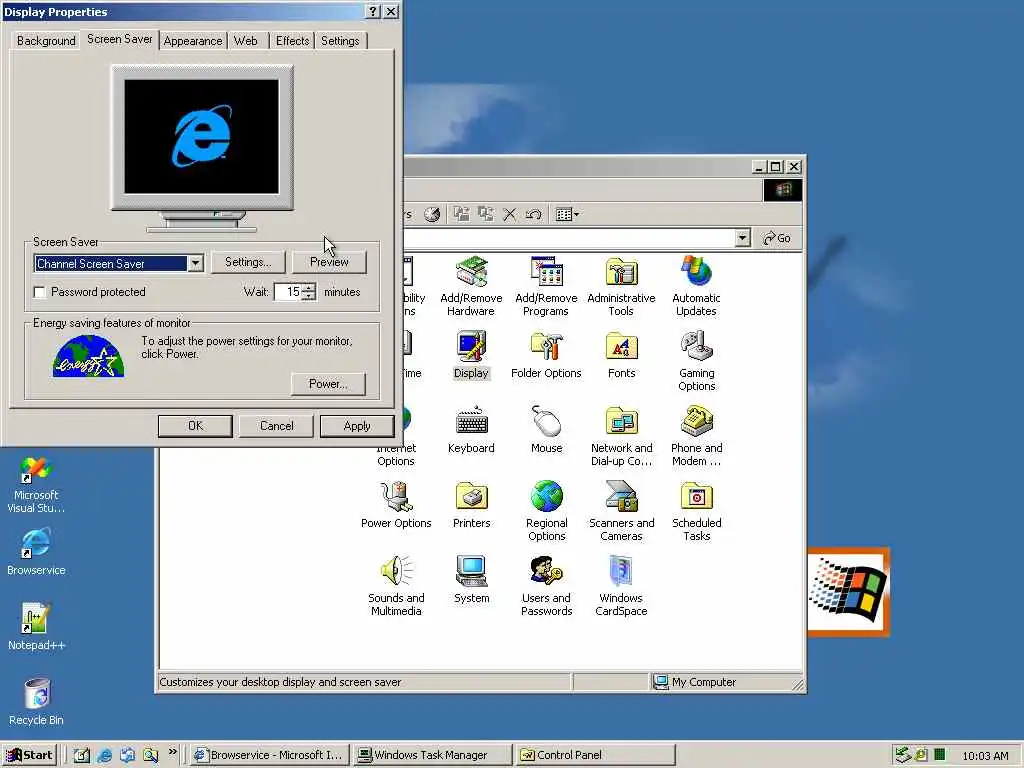Open the Add/Remove Hardware icon
This screenshot has width=1024, height=768.
471,285
